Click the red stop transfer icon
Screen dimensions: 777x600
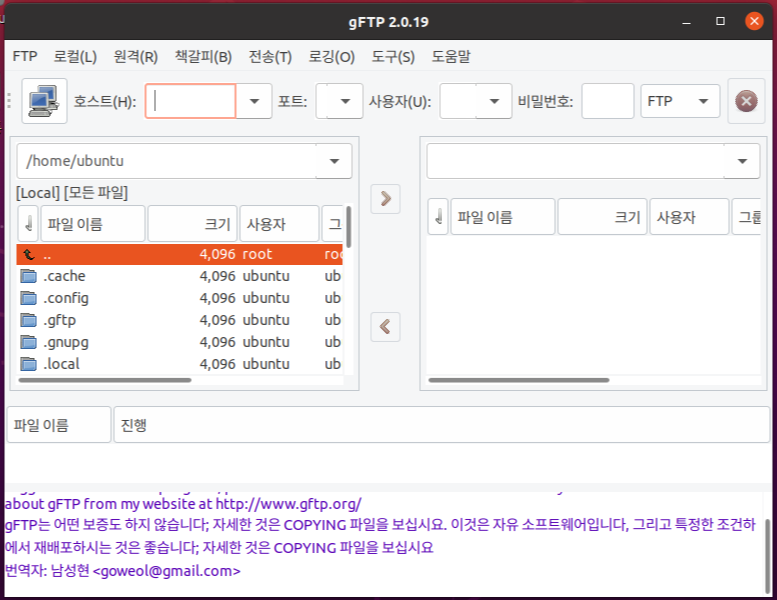click(x=746, y=101)
